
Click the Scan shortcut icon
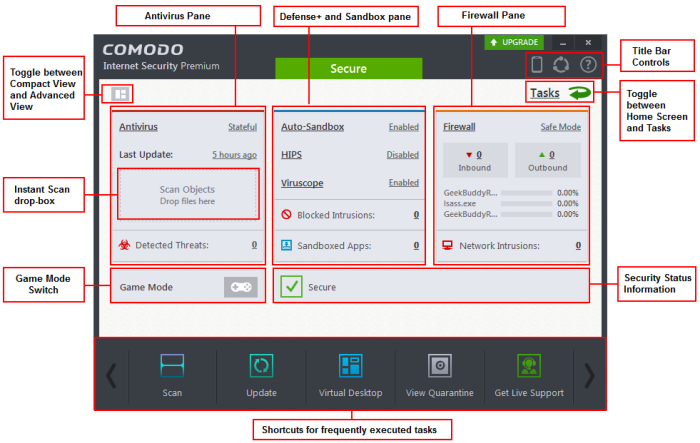click(172, 366)
